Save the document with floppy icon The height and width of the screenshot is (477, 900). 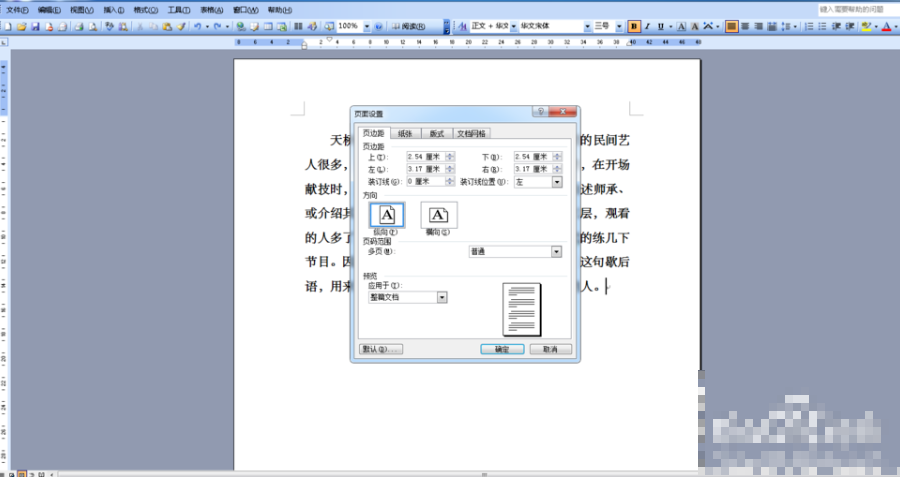(35, 26)
